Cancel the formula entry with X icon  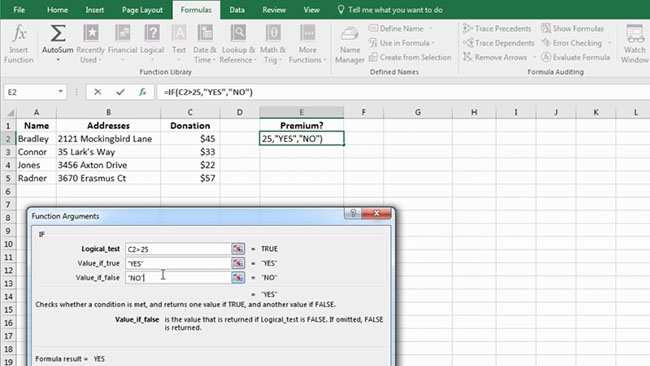coord(97,92)
